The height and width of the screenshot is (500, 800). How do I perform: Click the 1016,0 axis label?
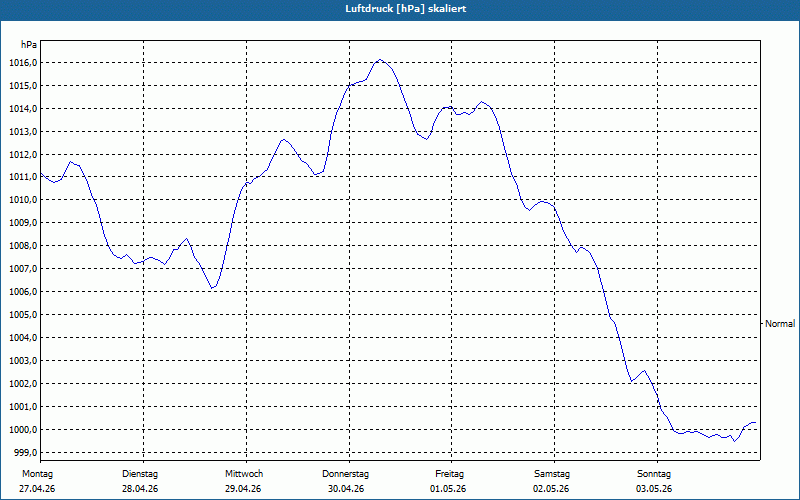pos(23,63)
